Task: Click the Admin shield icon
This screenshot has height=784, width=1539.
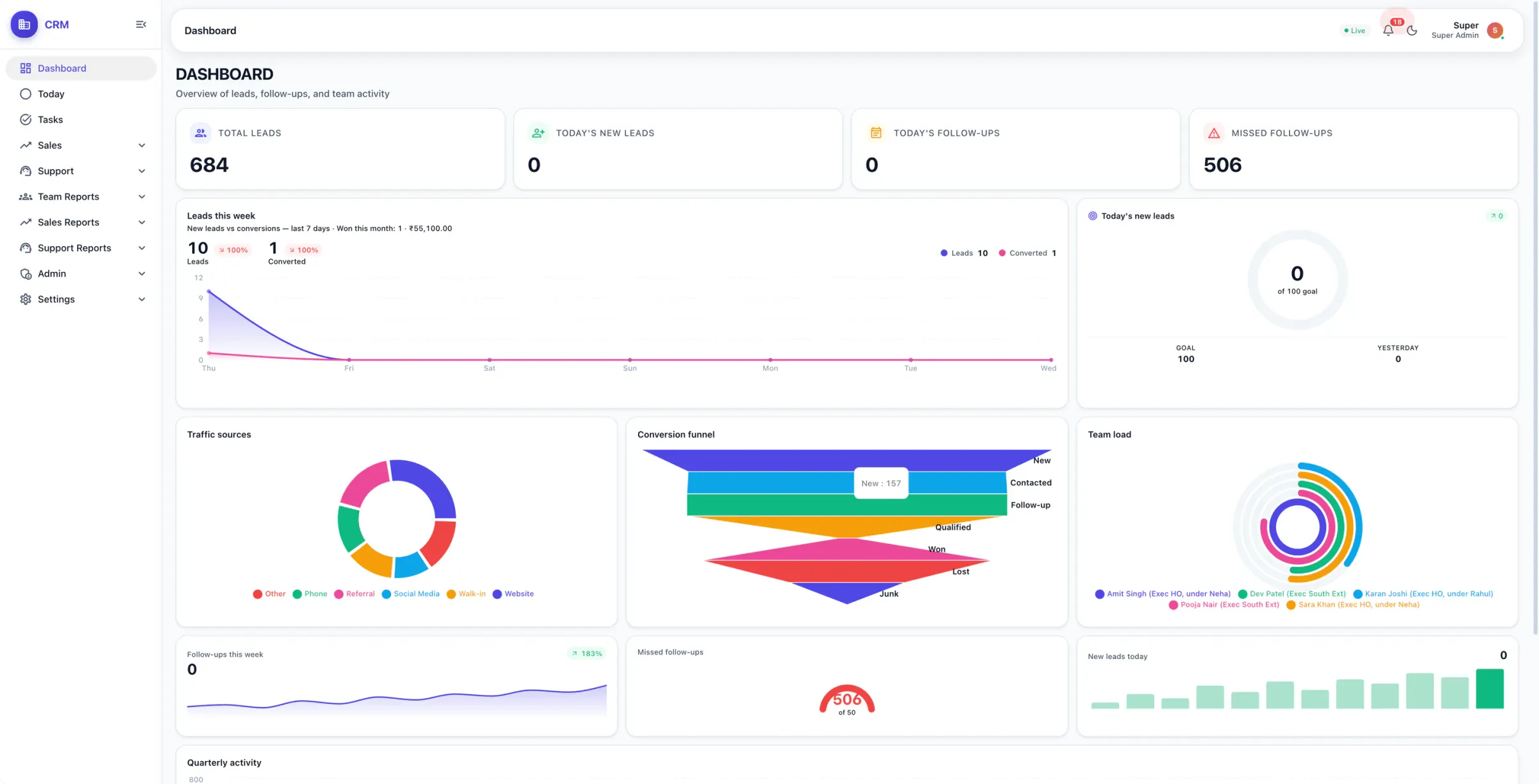Action: click(x=26, y=273)
